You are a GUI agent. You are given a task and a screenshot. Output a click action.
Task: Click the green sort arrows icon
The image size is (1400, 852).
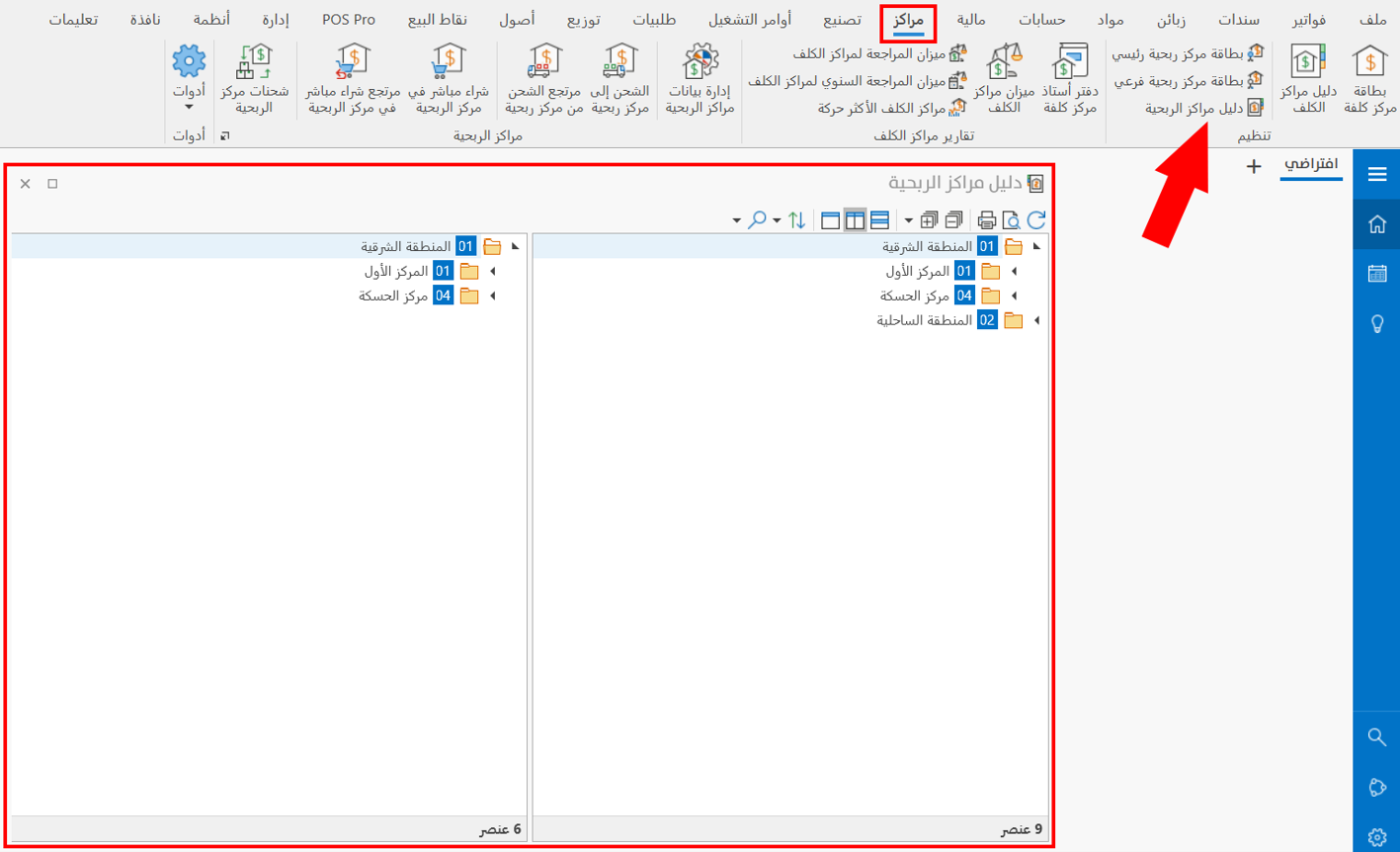pos(797,220)
